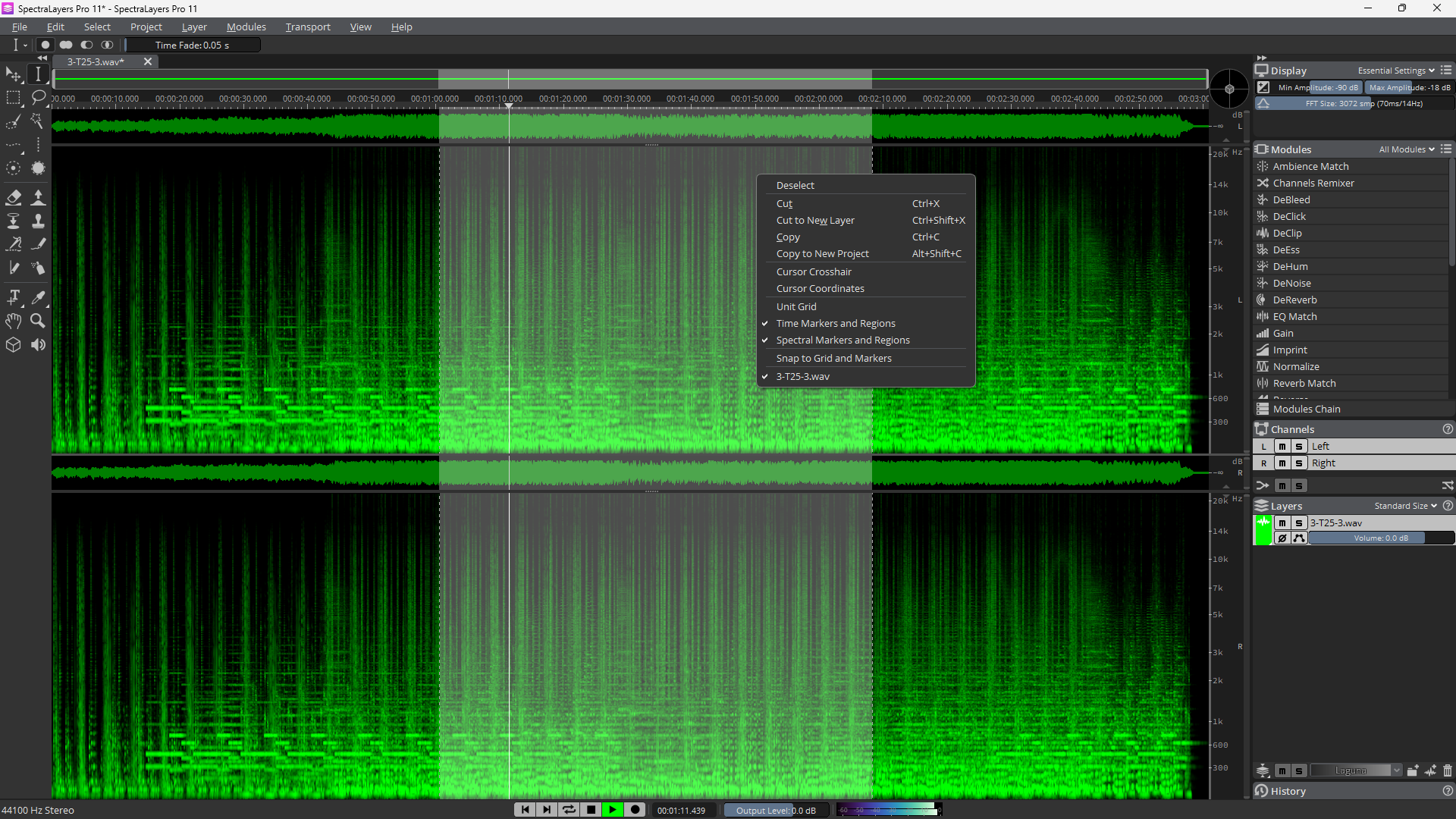Screen dimensions: 1456x819
Task: Choose Cut to New Layer
Action: pos(814,221)
